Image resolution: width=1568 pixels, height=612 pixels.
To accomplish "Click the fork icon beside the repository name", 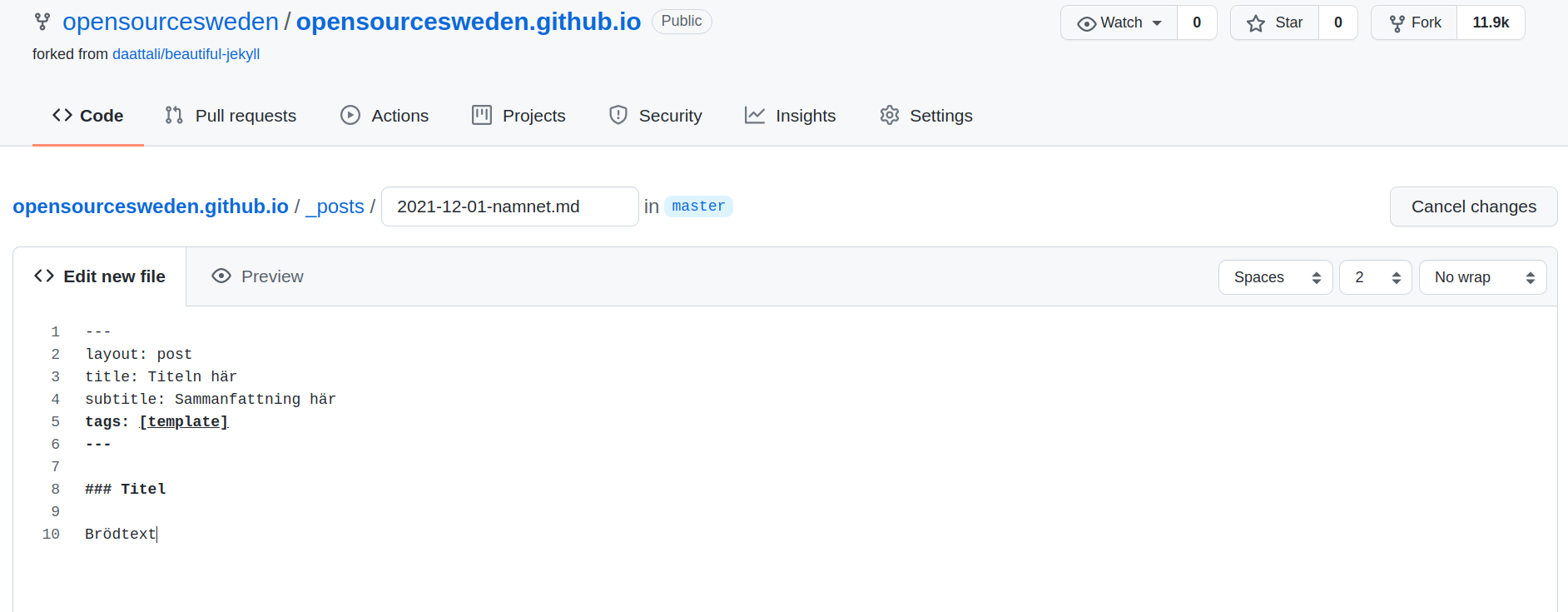I will [42, 22].
